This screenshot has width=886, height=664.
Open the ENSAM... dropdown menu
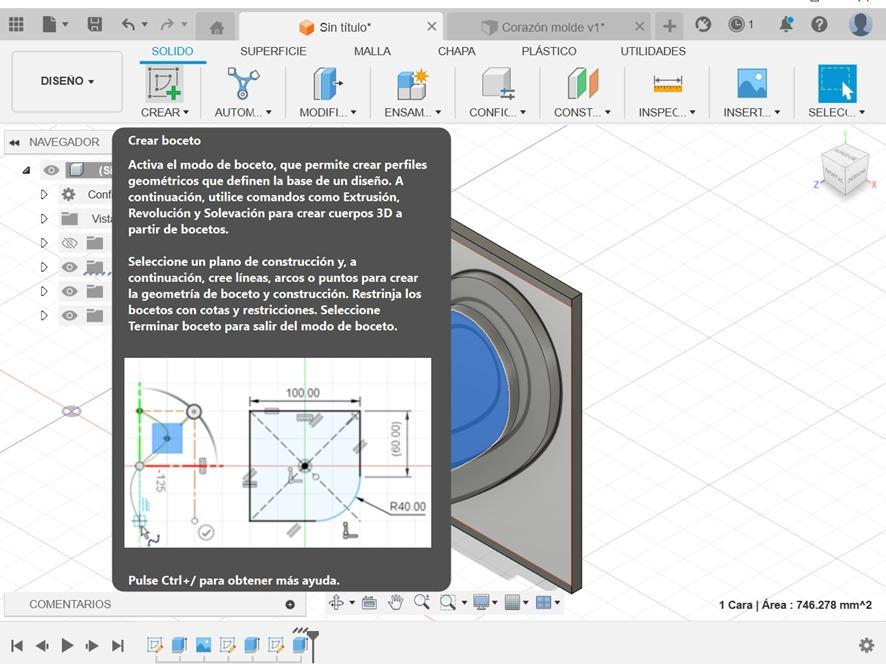[x=412, y=112]
